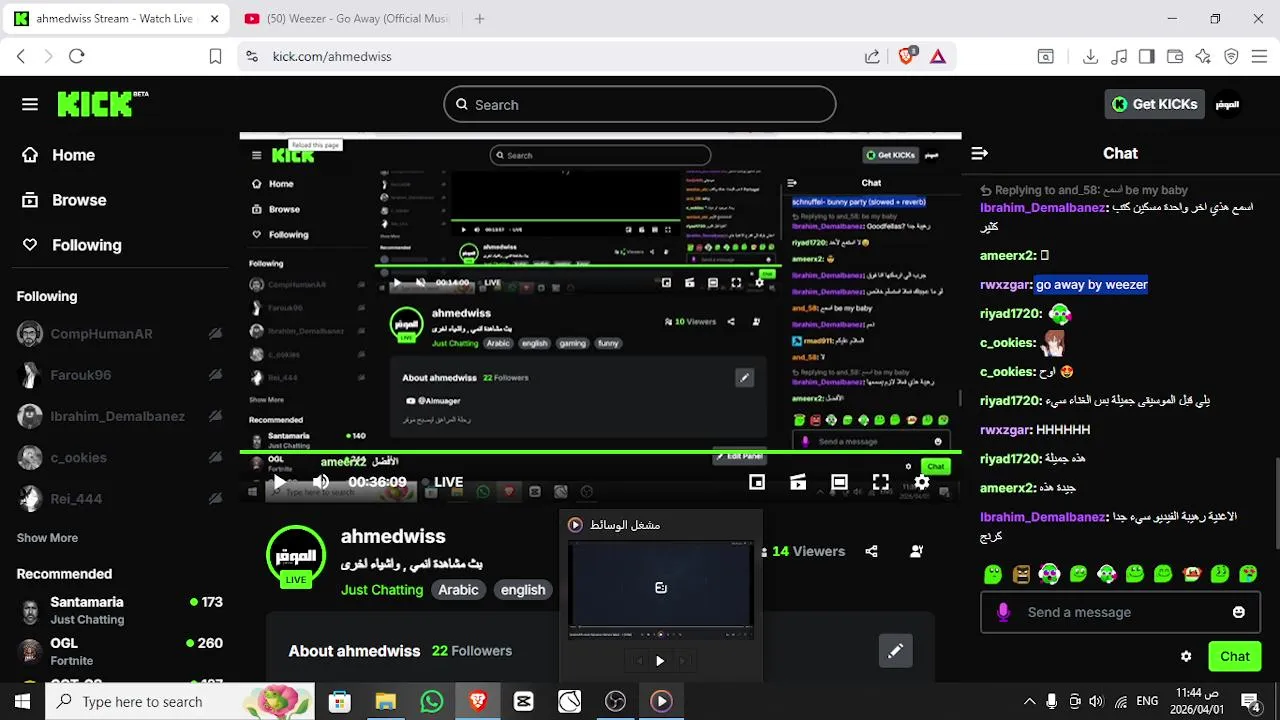Open WhatsApp from the taskbar

point(432,701)
